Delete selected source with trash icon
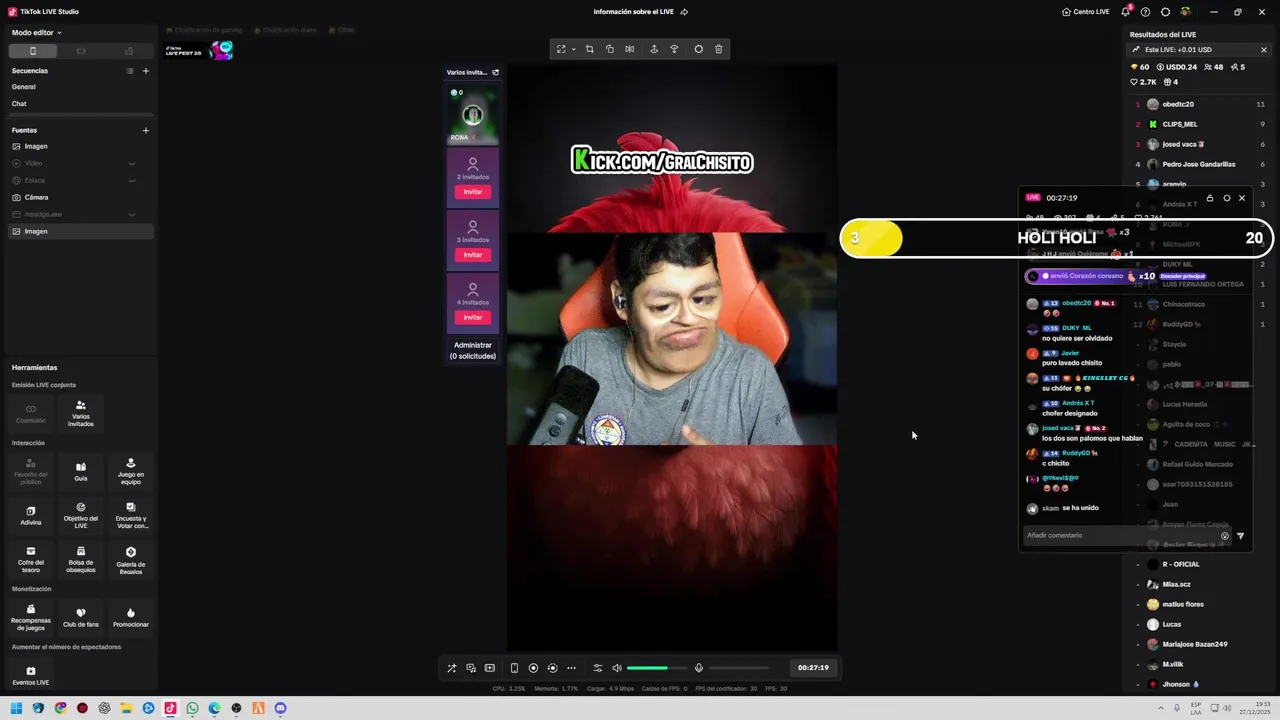This screenshot has width=1280, height=720. [718, 49]
